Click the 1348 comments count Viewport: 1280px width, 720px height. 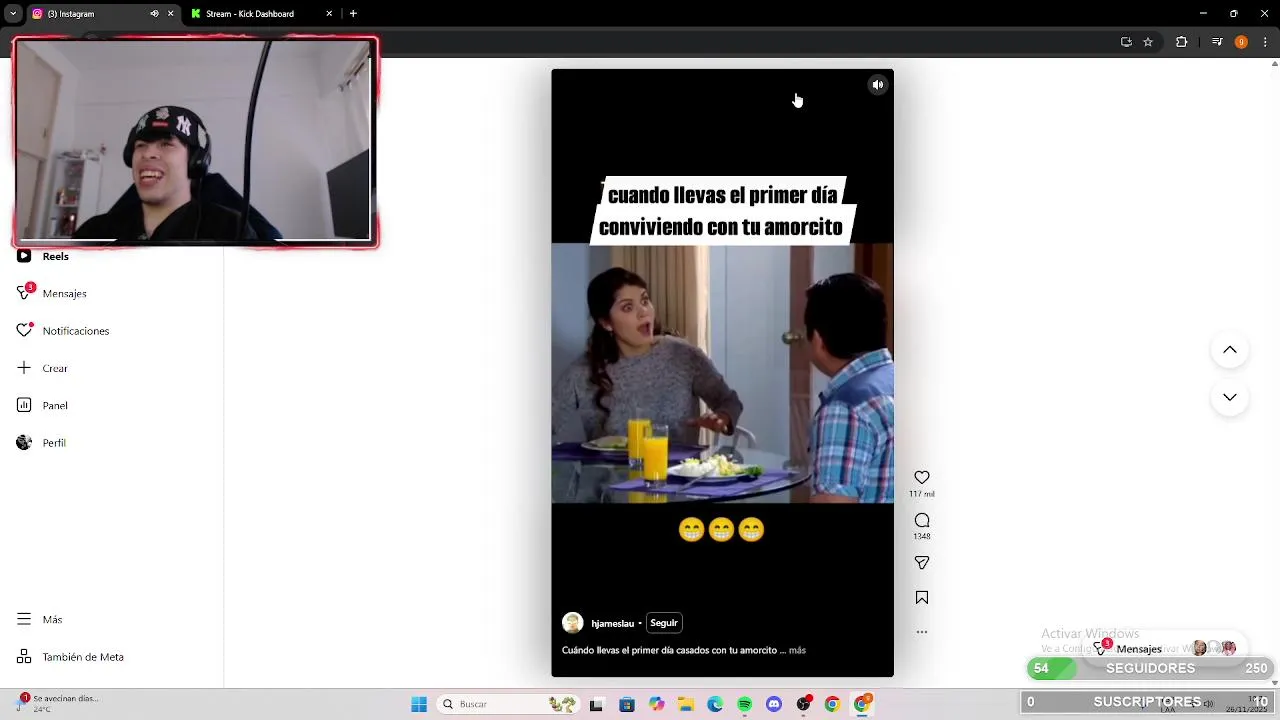click(x=922, y=536)
